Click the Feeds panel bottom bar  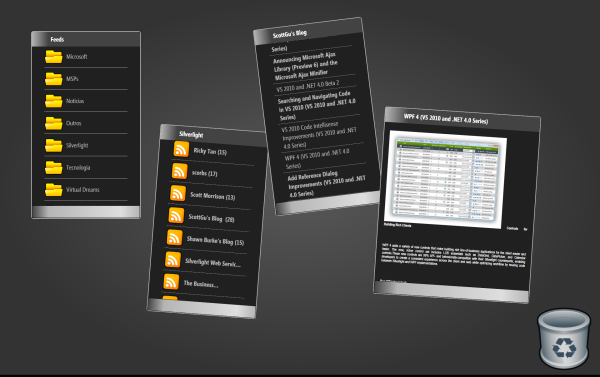point(86,212)
